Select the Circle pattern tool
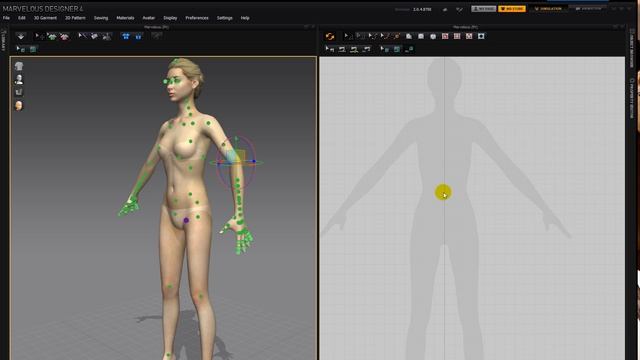 [x=433, y=36]
